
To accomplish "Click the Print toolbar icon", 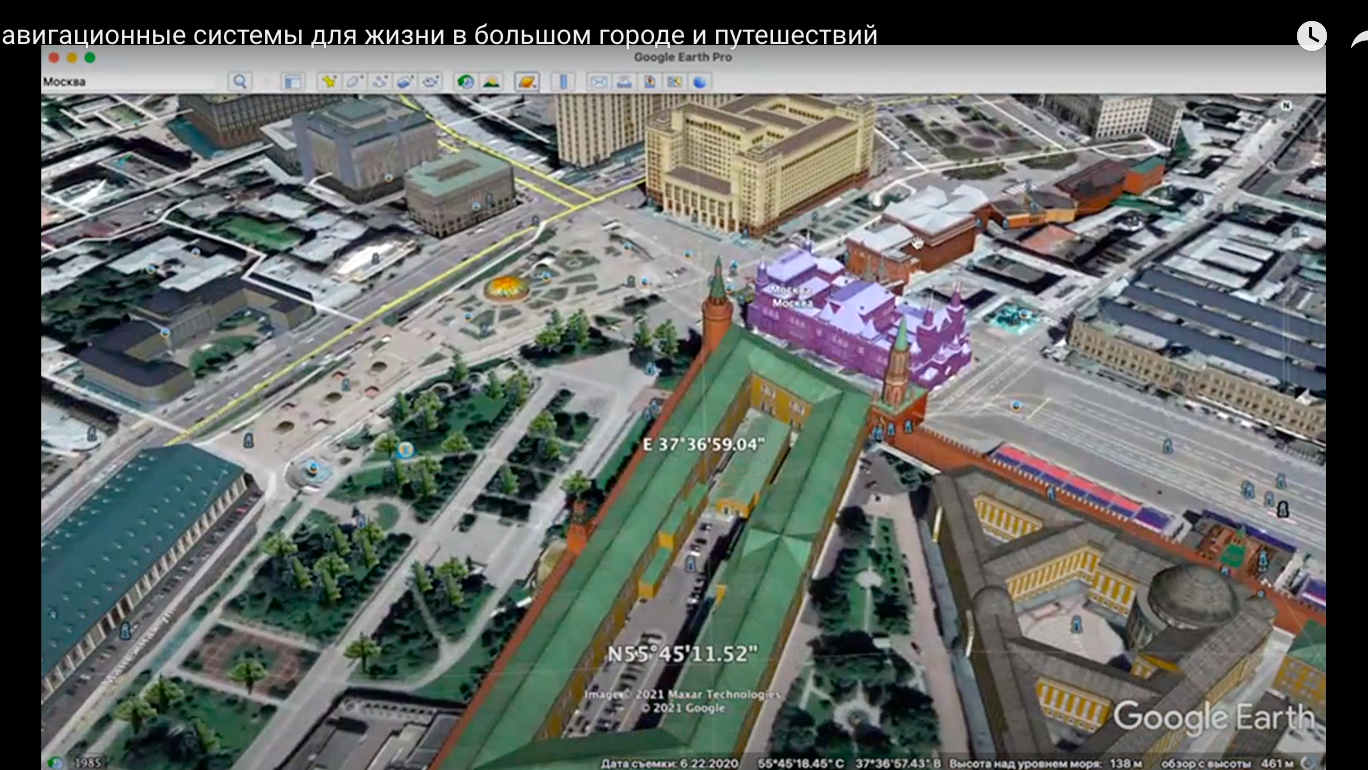I will pyautogui.click(x=624, y=82).
